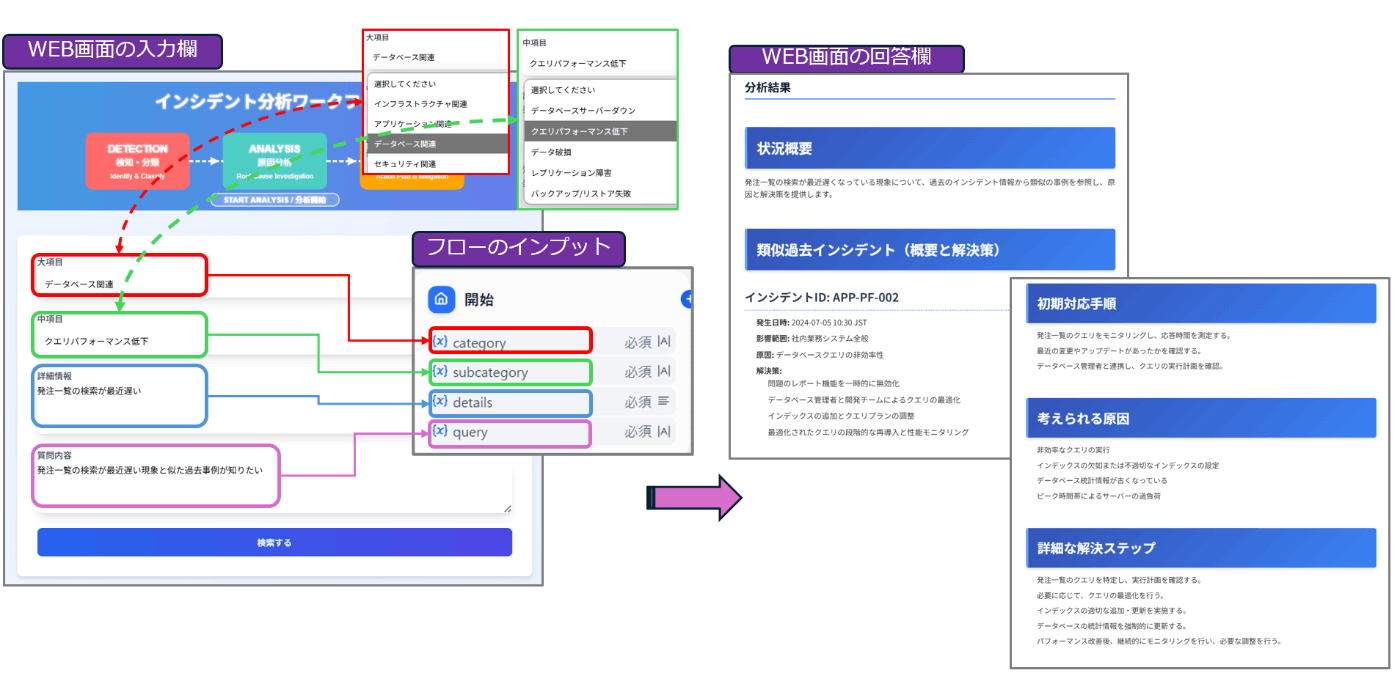This screenshot has width=1400, height=695.
Task: Click the 考えられる原因 section header
Action: tap(1201, 418)
